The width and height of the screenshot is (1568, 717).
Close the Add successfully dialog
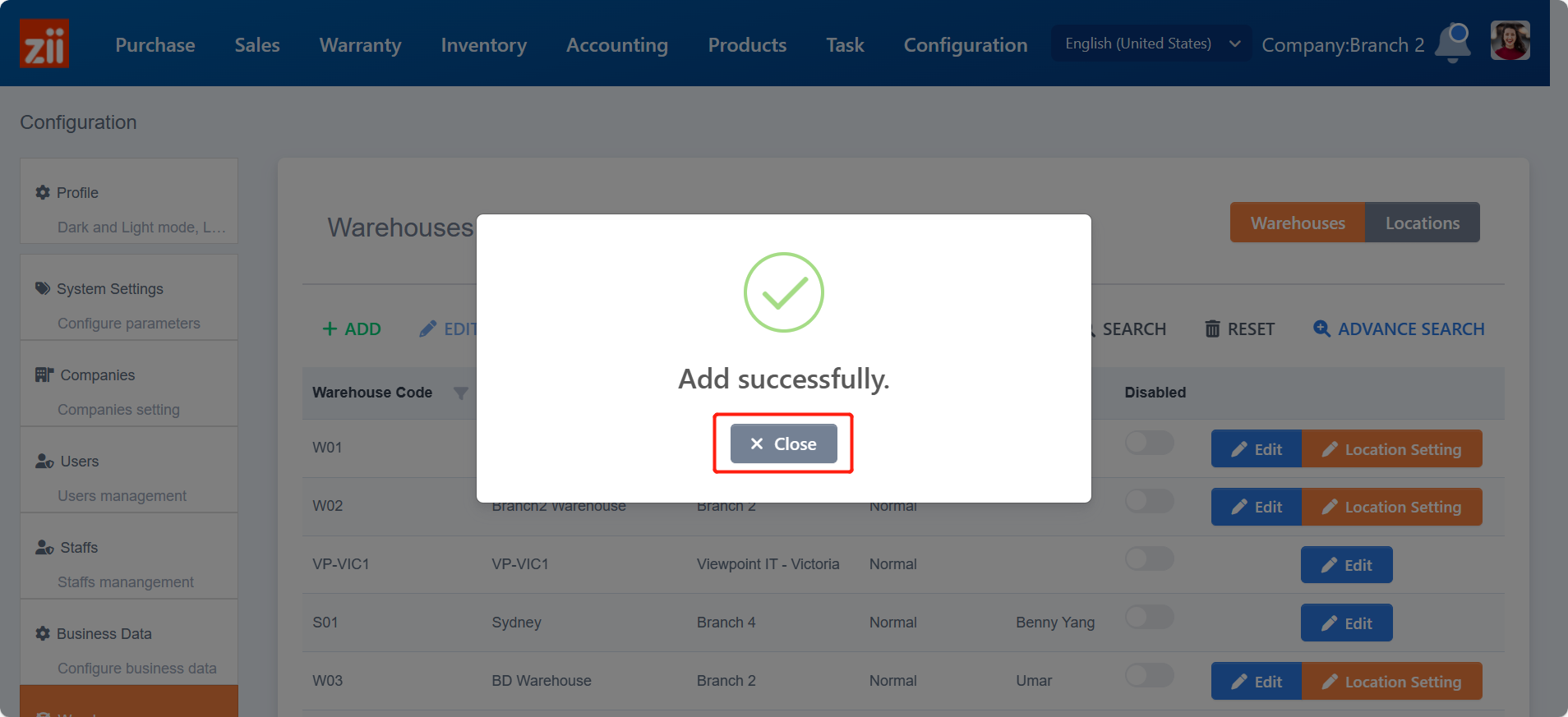[x=783, y=444]
